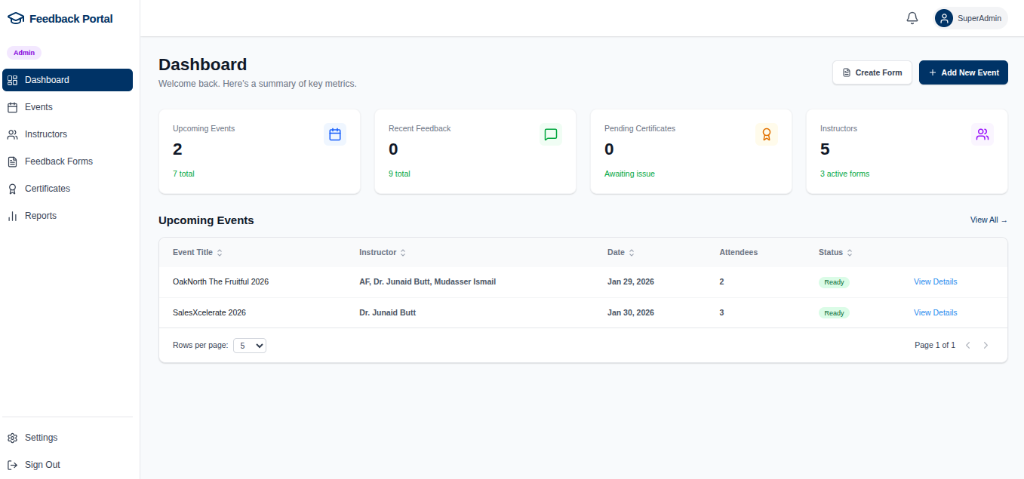Click the Feedback Portal graduation cap logo
This screenshot has width=1024, height=479.
pyautogui.click(x=16, y=18)
